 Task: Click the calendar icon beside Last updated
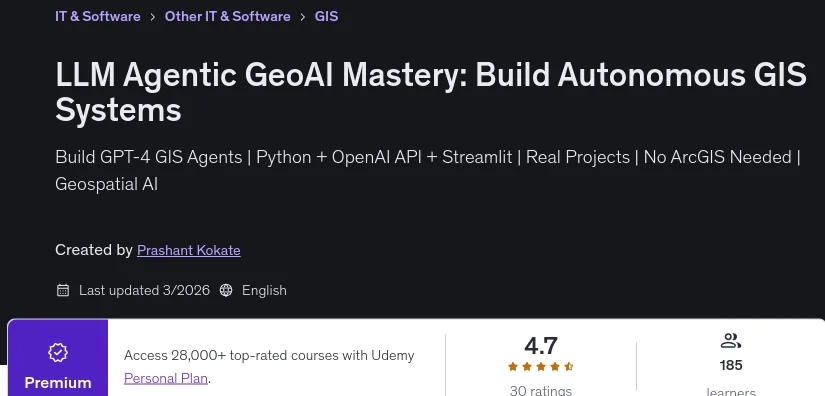pyautogui.click(x=63, y=290)
